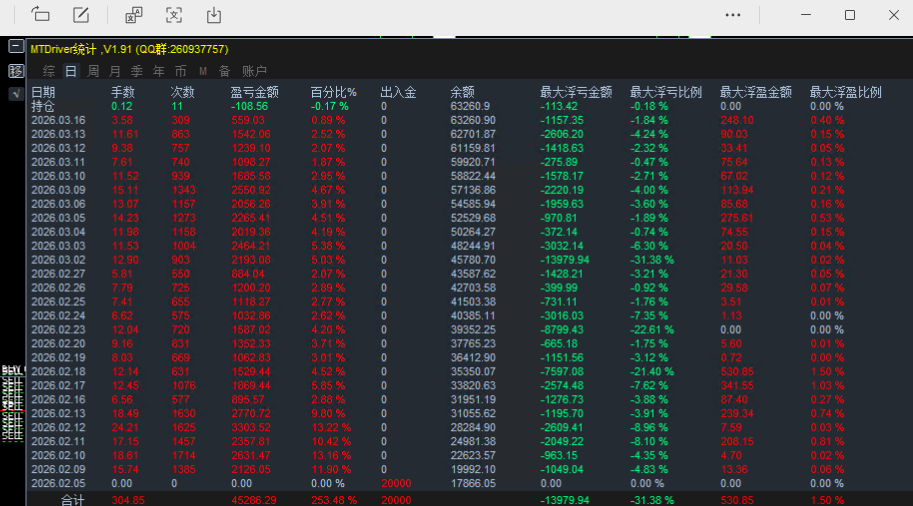
Task: Click the 最大浮亏金额 column header
Action: (x=576, y=92)
